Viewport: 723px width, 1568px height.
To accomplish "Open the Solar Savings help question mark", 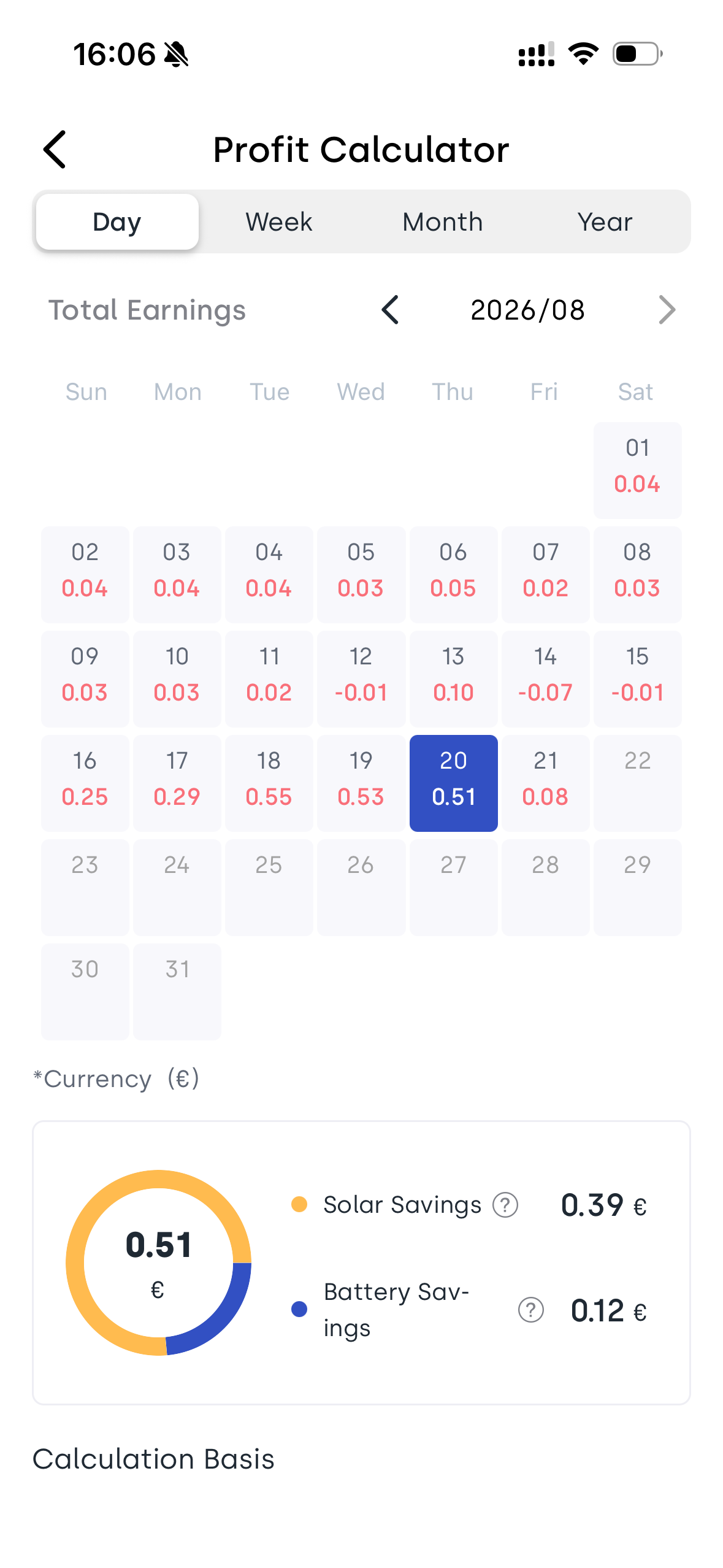I will pyautogui.click(x=505, y=1205).
